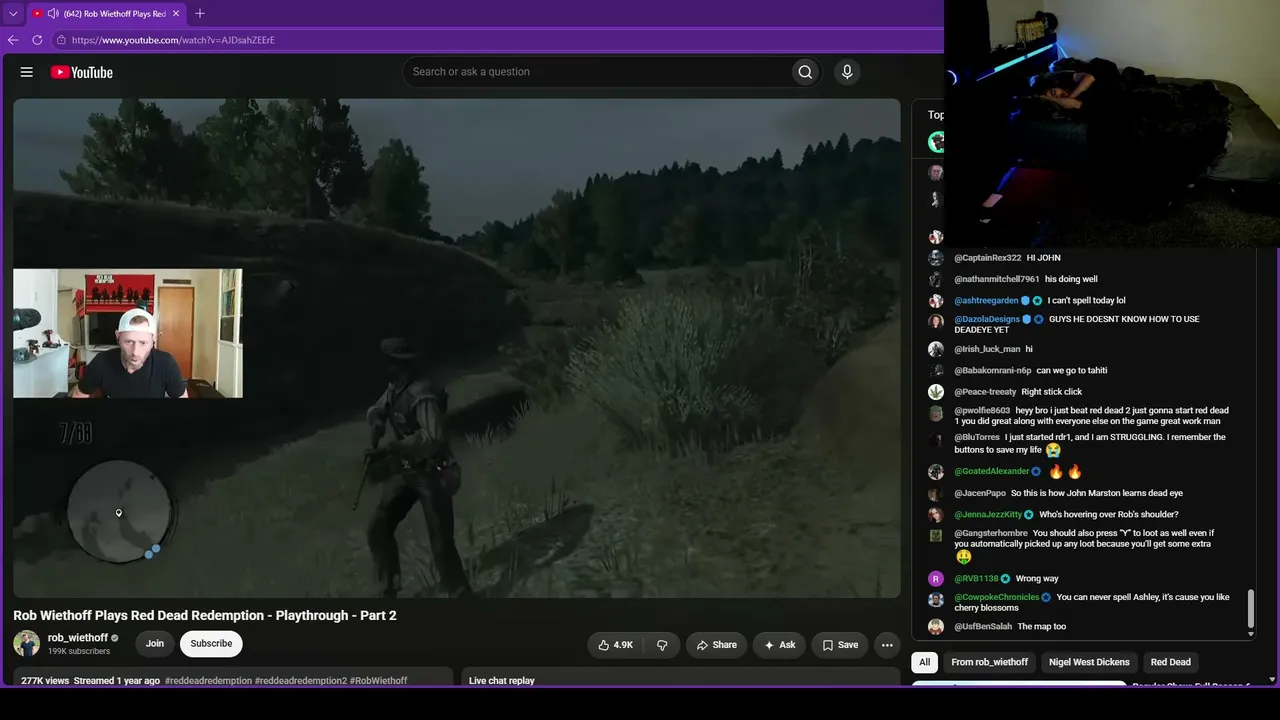Open the #reddeadredemption hashtag link
The width and height of the screenshot is (1280, 720).
(x=208, y=681)
